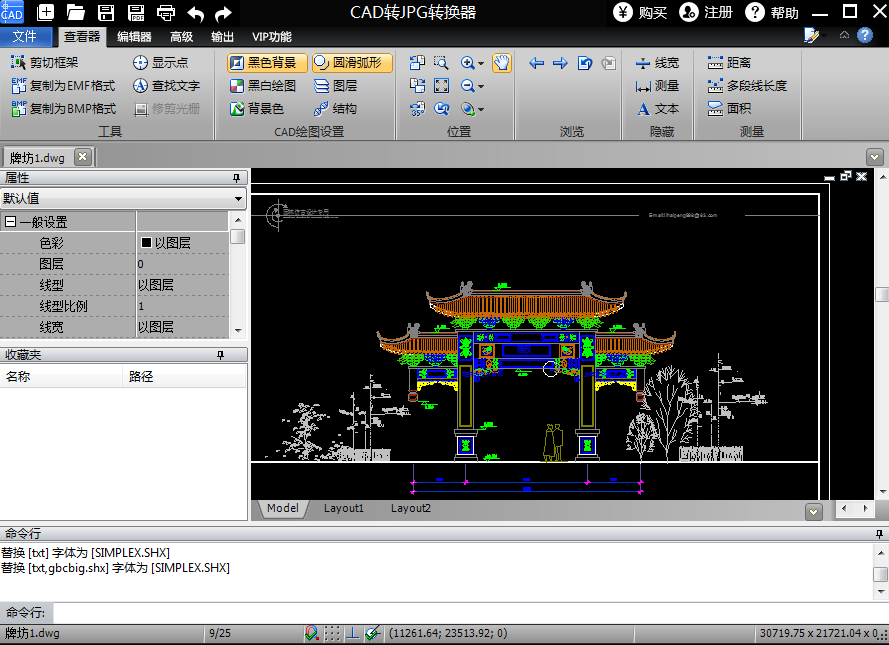
Task: Go to previous view with left arrow
Action: 537,63
